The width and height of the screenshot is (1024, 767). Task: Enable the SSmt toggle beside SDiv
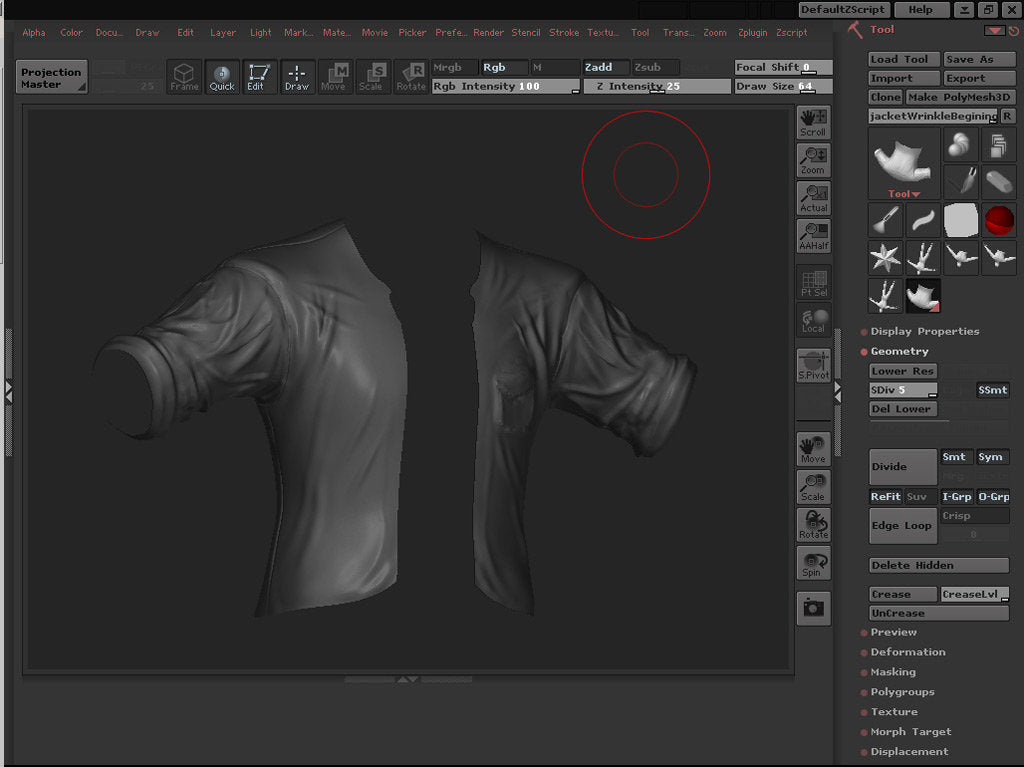[x=992, y=390]
